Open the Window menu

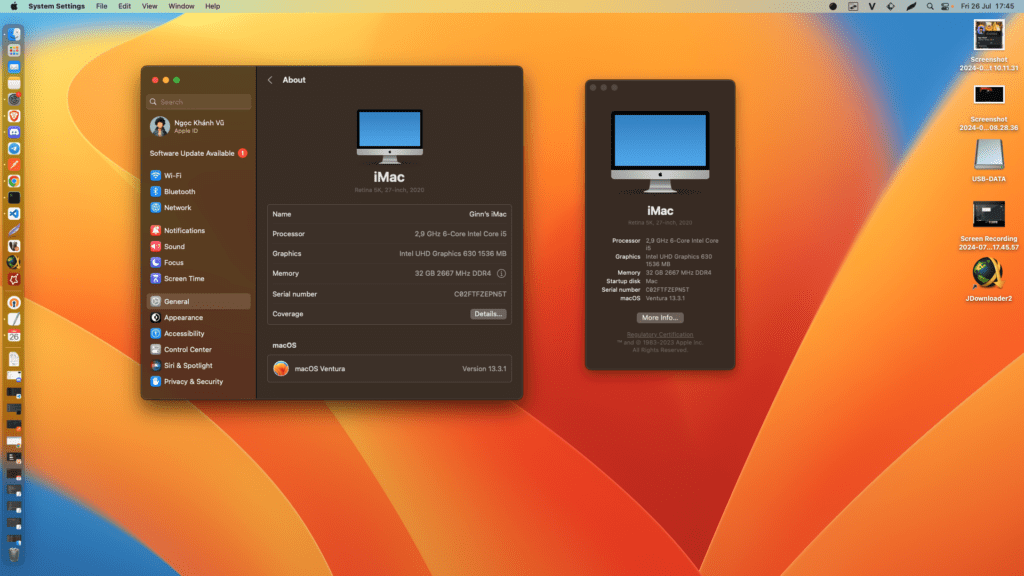point(181,7)
